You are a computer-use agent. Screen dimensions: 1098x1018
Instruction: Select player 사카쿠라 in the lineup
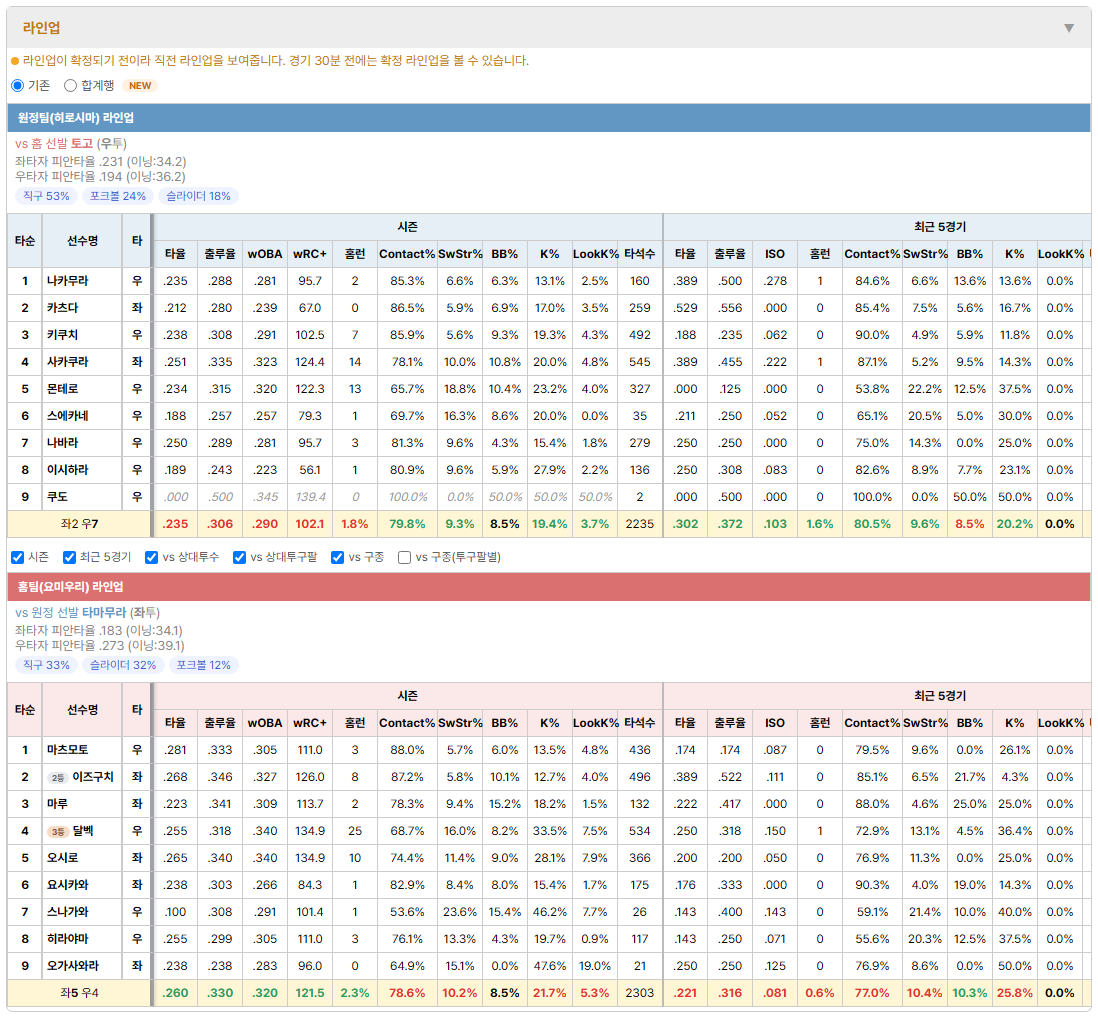(x=67, y=362)
